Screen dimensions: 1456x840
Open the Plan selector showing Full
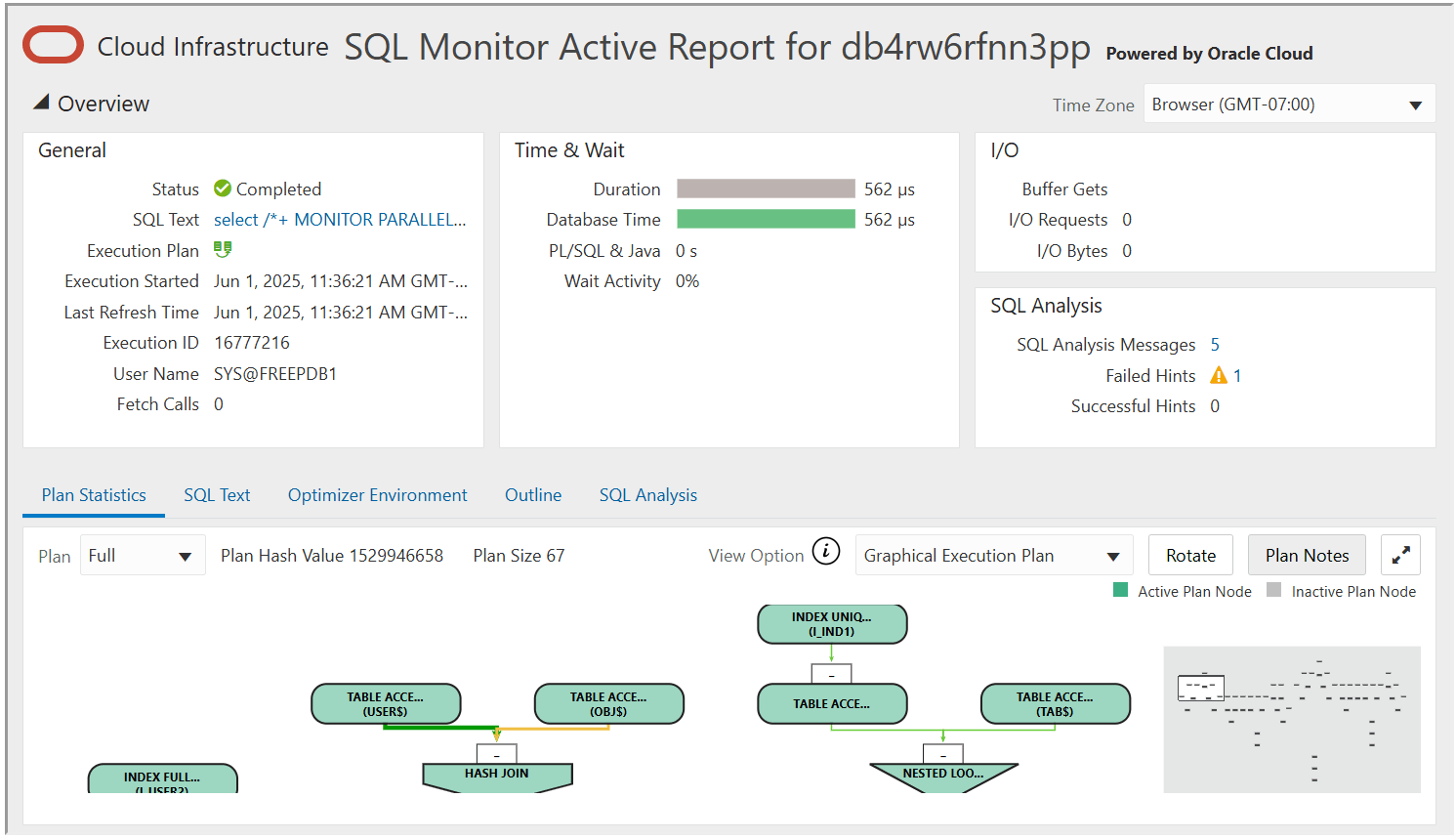[x=143, y=555]
